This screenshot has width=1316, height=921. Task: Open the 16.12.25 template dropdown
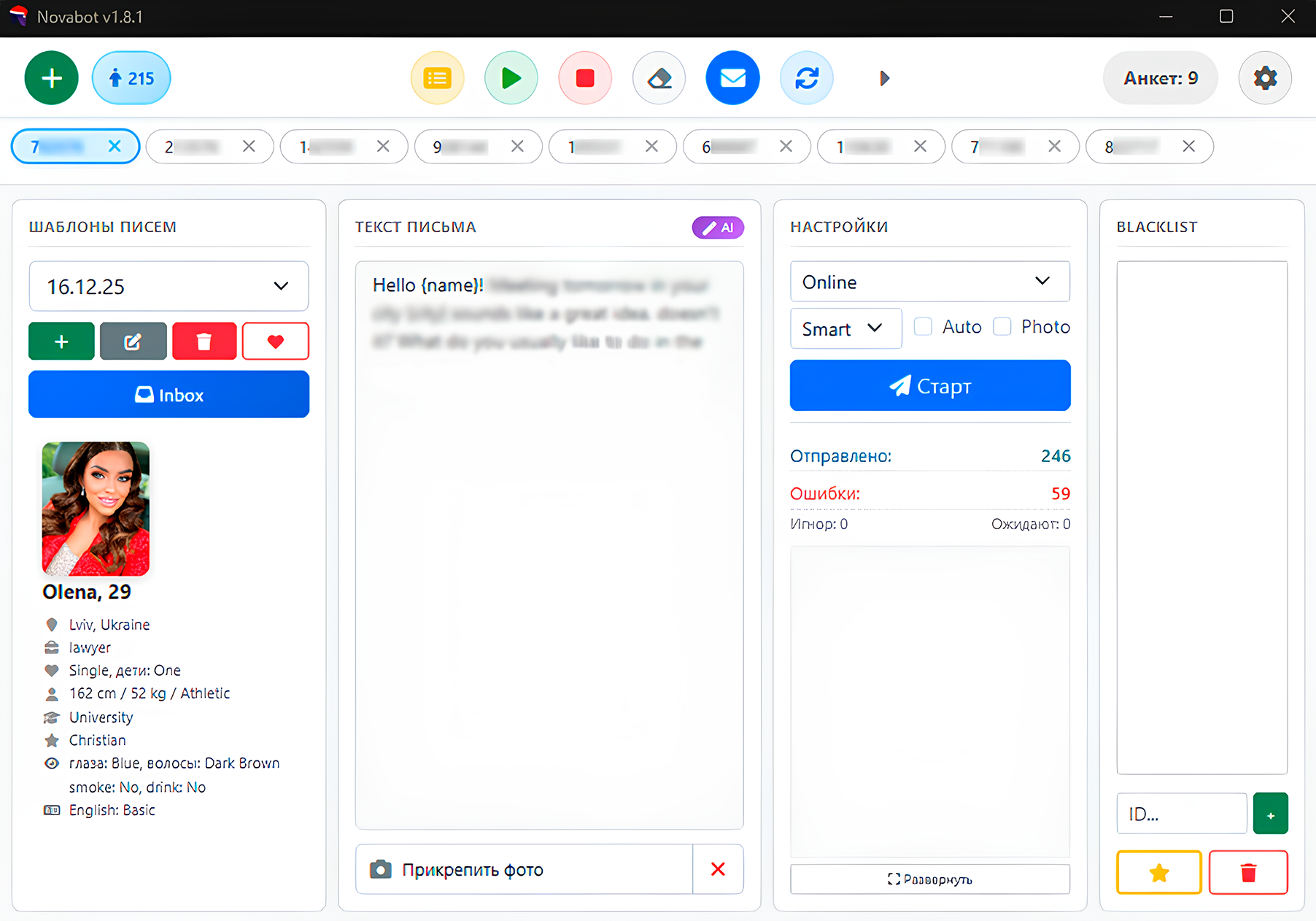(169, 286)
